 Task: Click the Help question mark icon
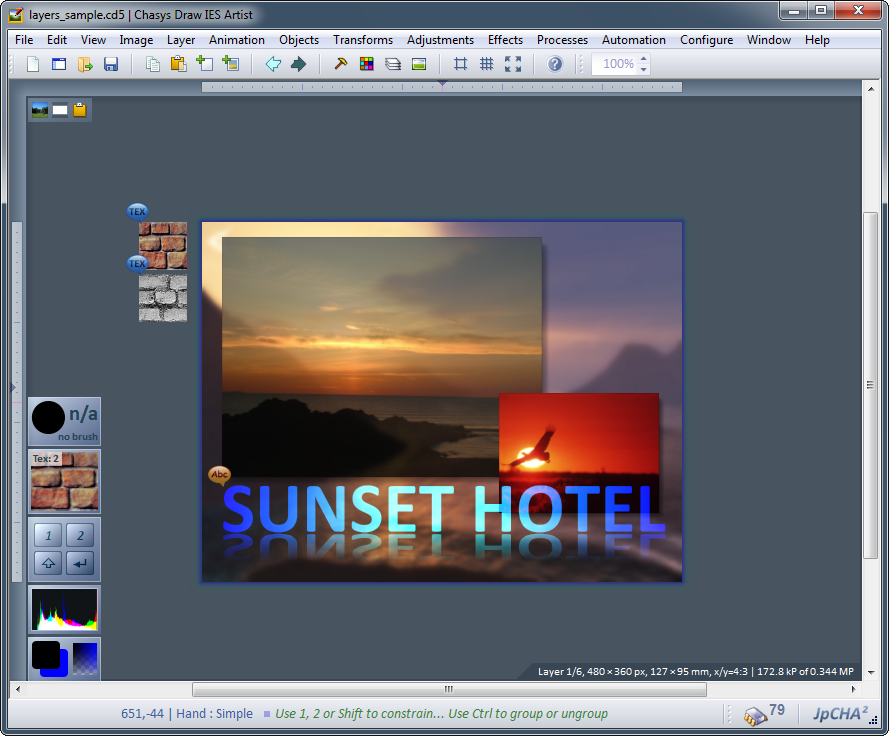(555, 64)
